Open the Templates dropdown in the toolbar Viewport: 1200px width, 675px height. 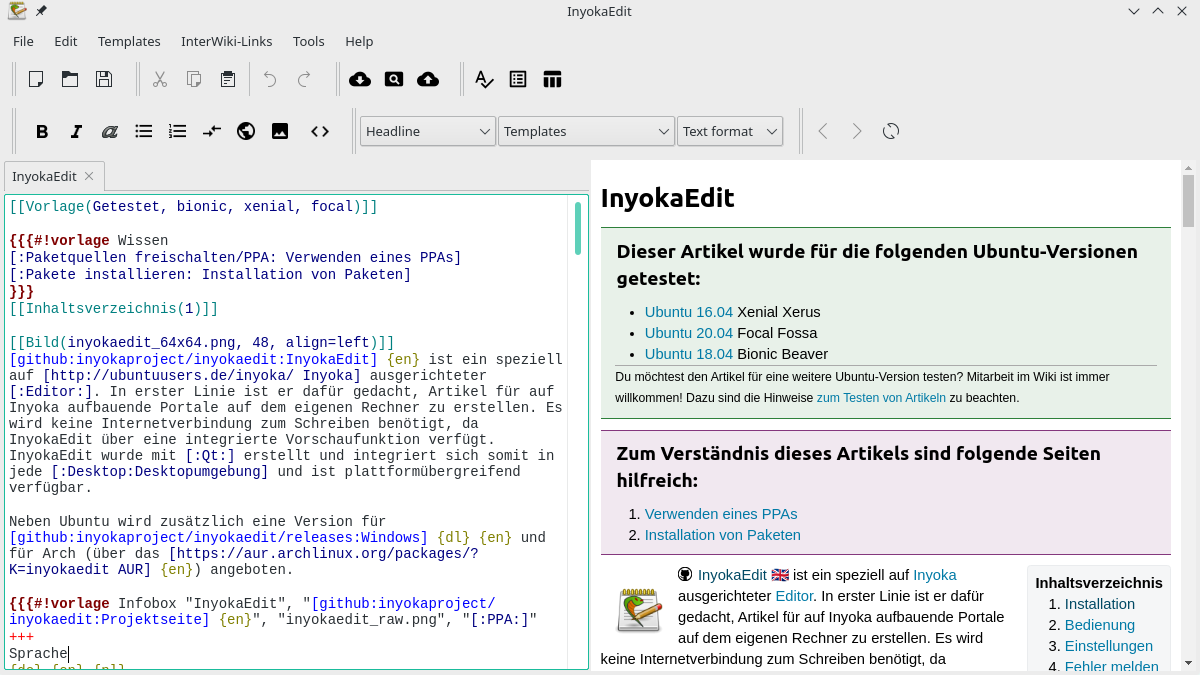tap(586, 131)
